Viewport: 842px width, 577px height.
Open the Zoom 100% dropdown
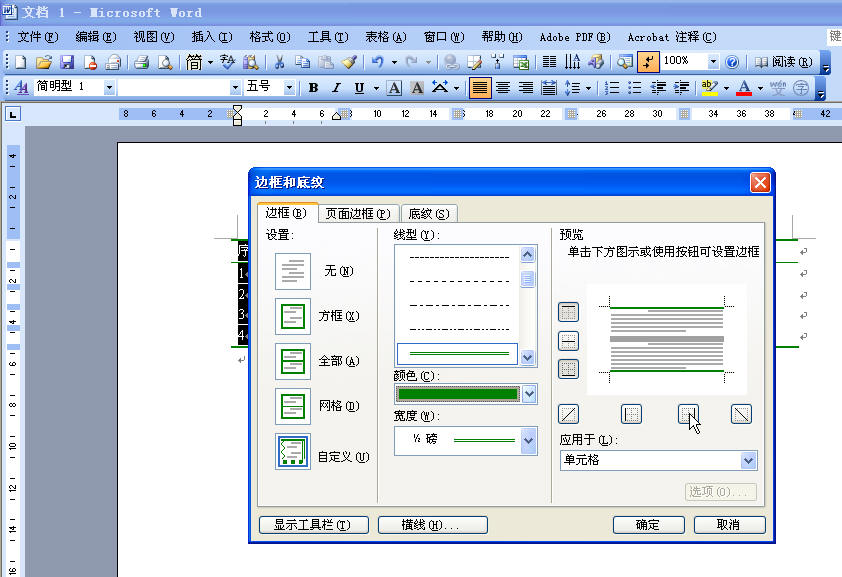(713, 62)
